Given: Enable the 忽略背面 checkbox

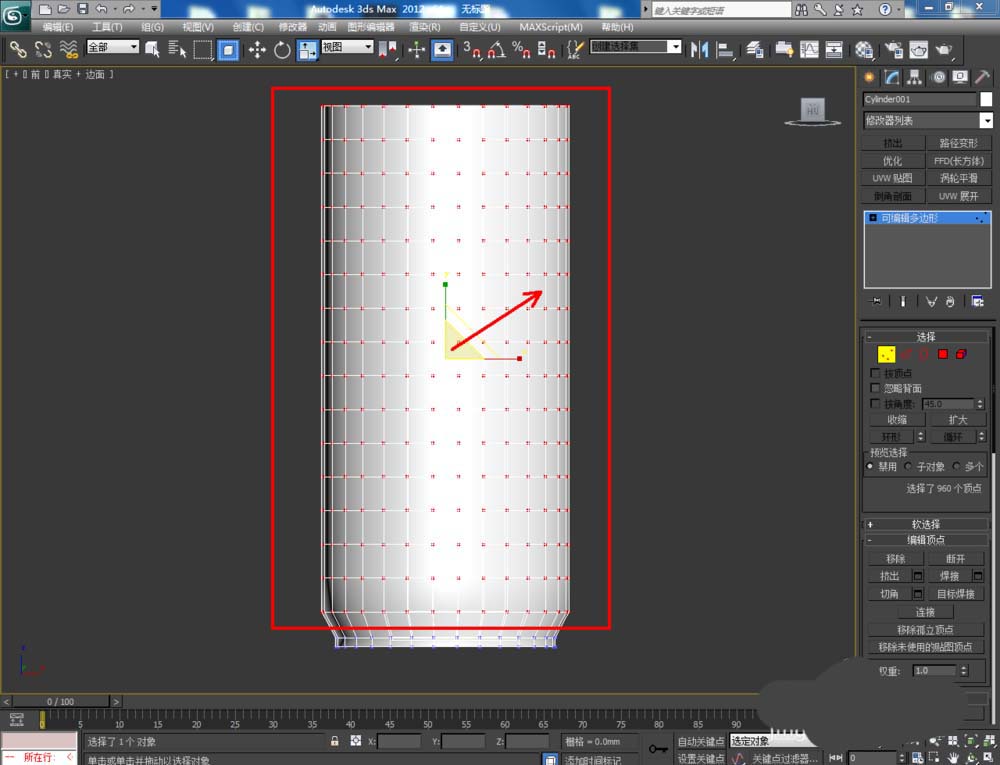Looking at the screenshot, I should click(x=877, y=388).
